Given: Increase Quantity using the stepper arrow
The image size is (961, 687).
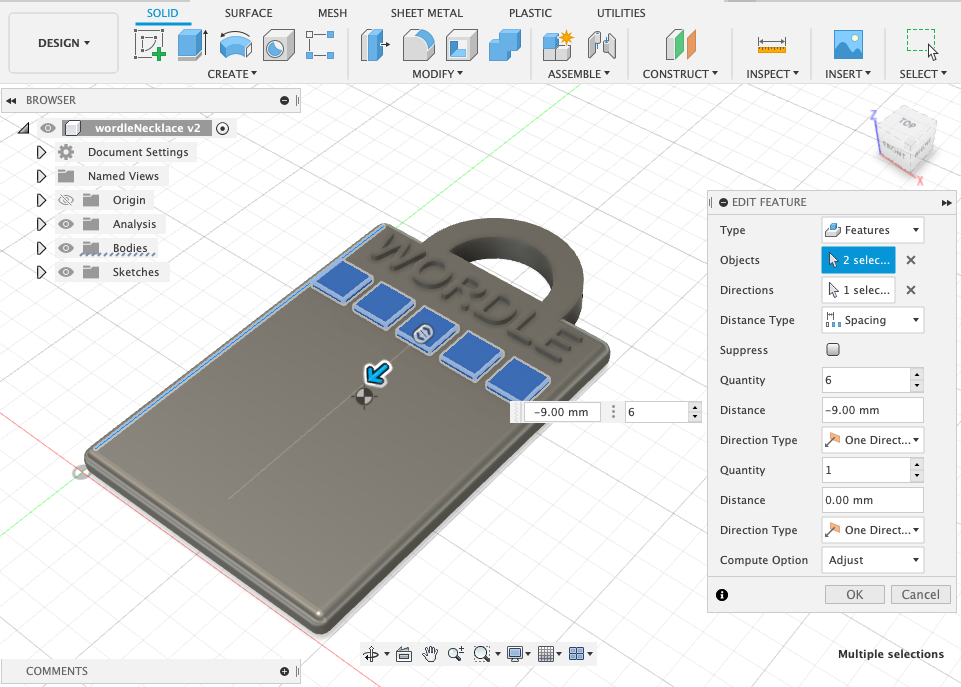Looking at the screenshot, I should [917, 375].
